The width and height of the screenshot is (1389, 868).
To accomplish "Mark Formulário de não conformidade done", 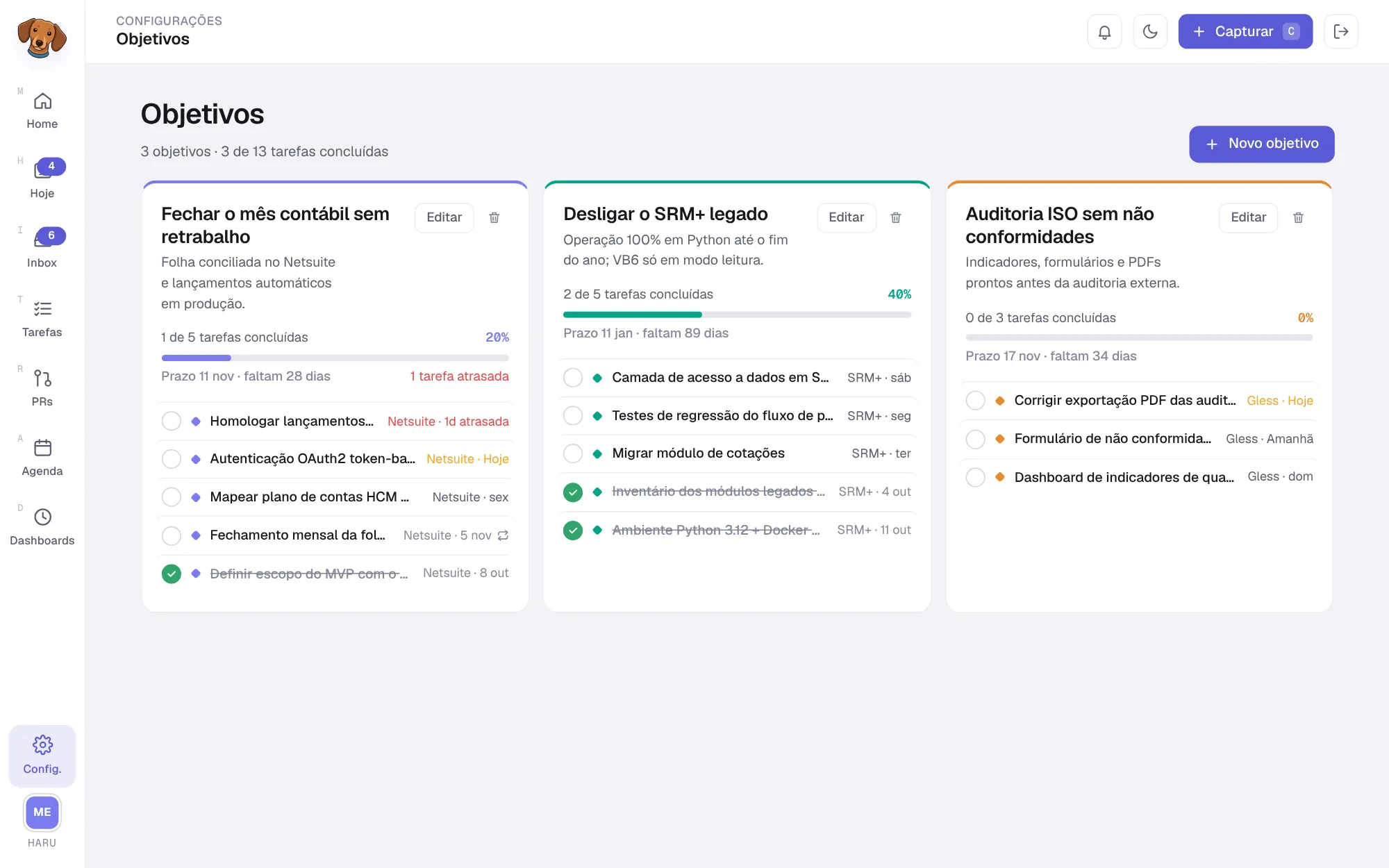I will pyautogui.click(x=975, y=439).
